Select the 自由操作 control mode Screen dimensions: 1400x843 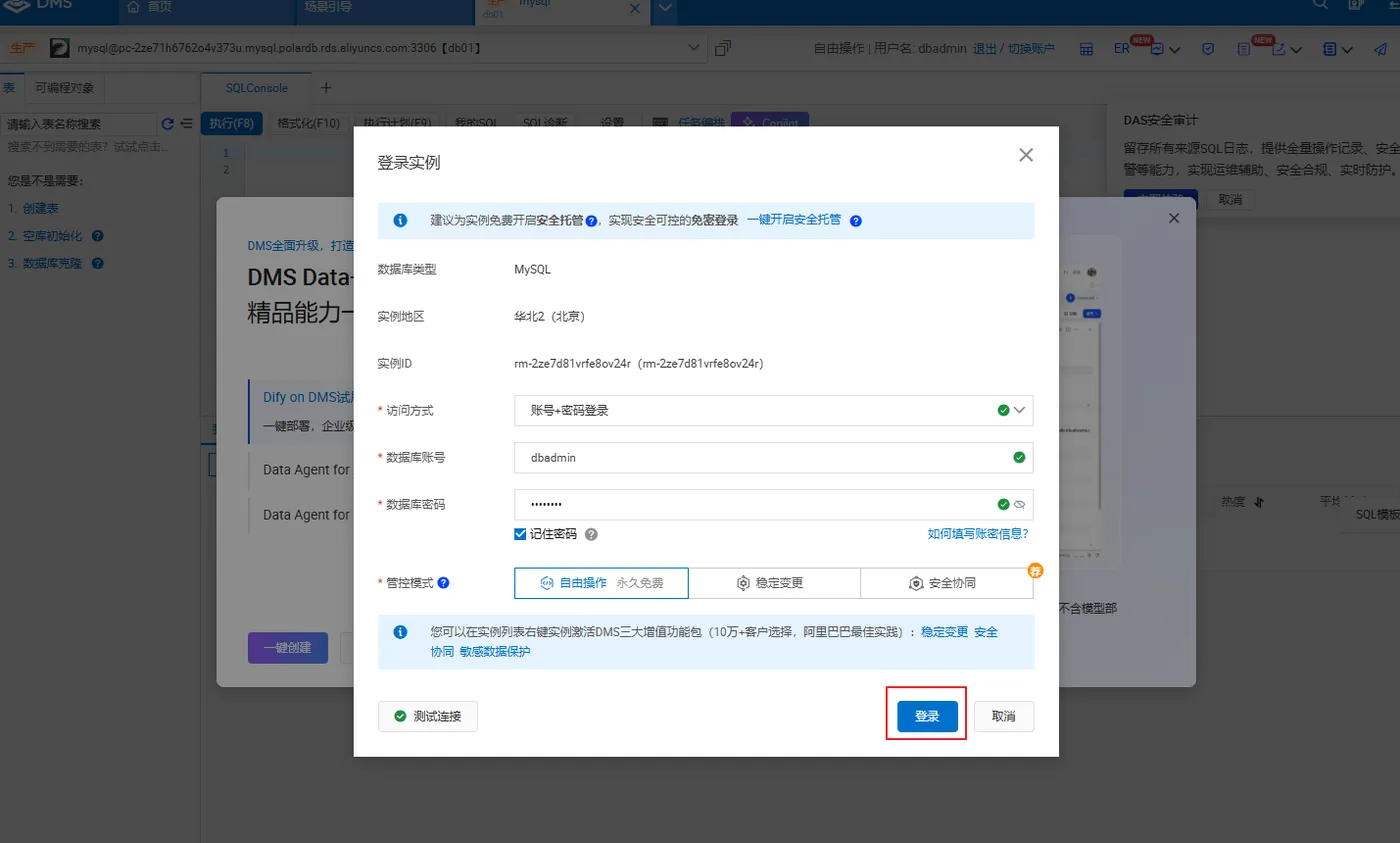[601, 583]
